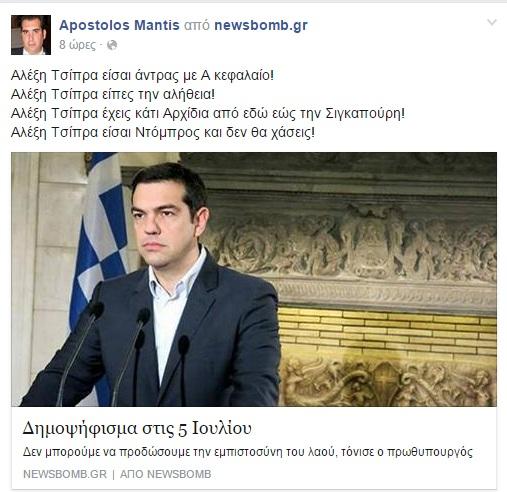Image resolution: width=507 pixels, height=492 pixels.
Task: Click the word "από" in post header
Action: click(x=197, y=26)
